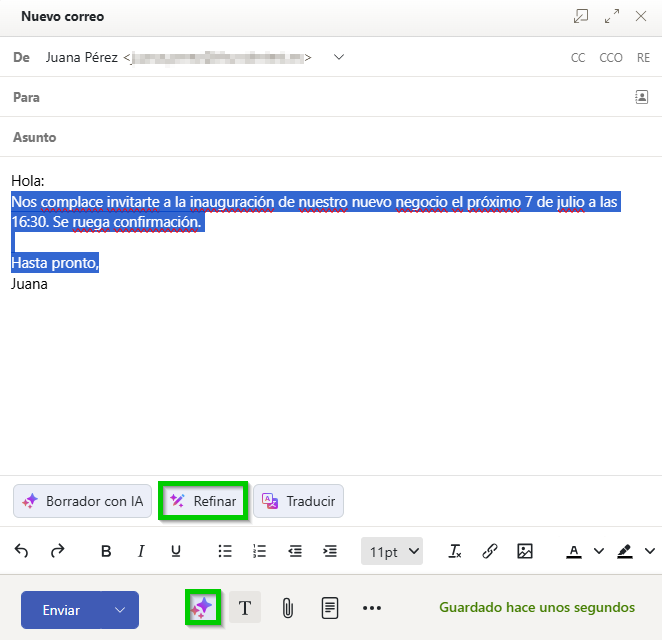The width and height of the screenshot is (662, 640).
Task: Attach a file with paperclip icon
Action: pyautogui.click(x=287, y=607)
